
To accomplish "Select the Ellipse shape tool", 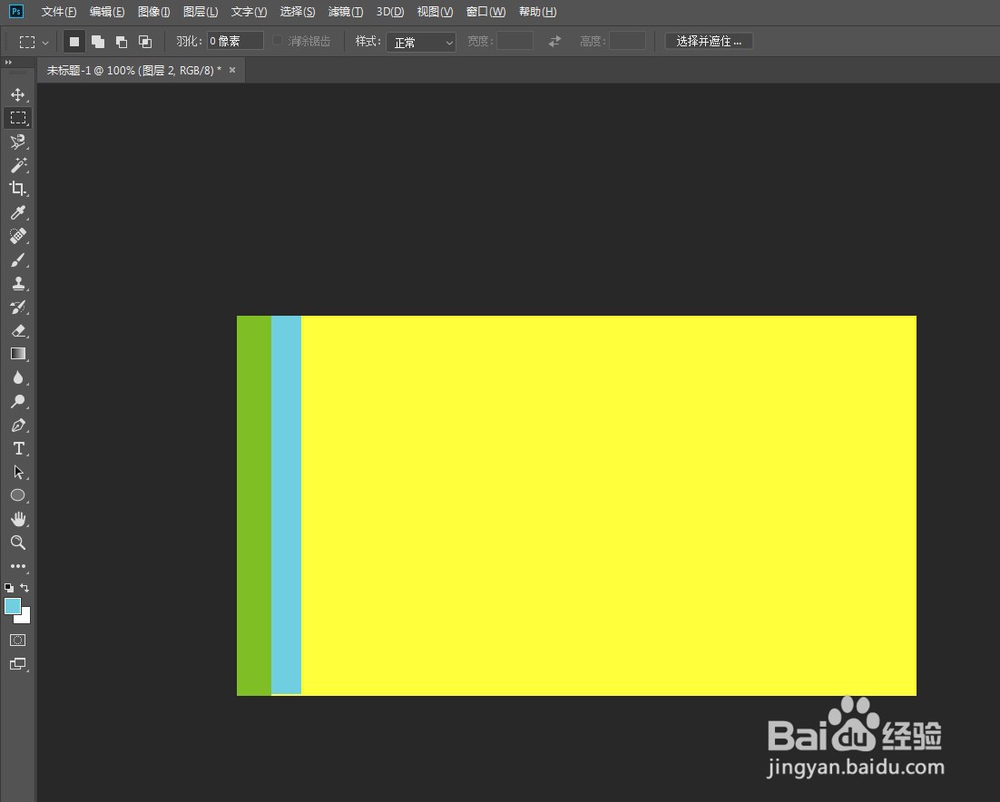I will coord(18,495).
